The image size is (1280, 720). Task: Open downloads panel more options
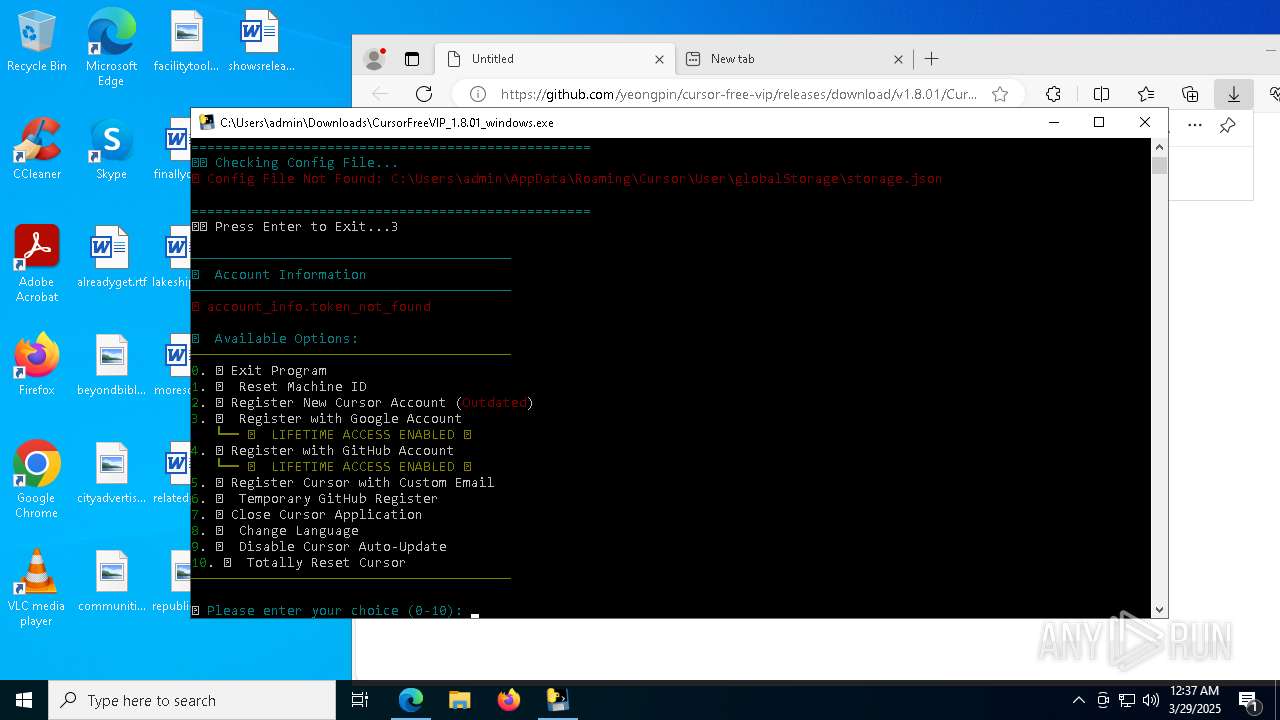pyautogui.click(x=1195, y=125)
